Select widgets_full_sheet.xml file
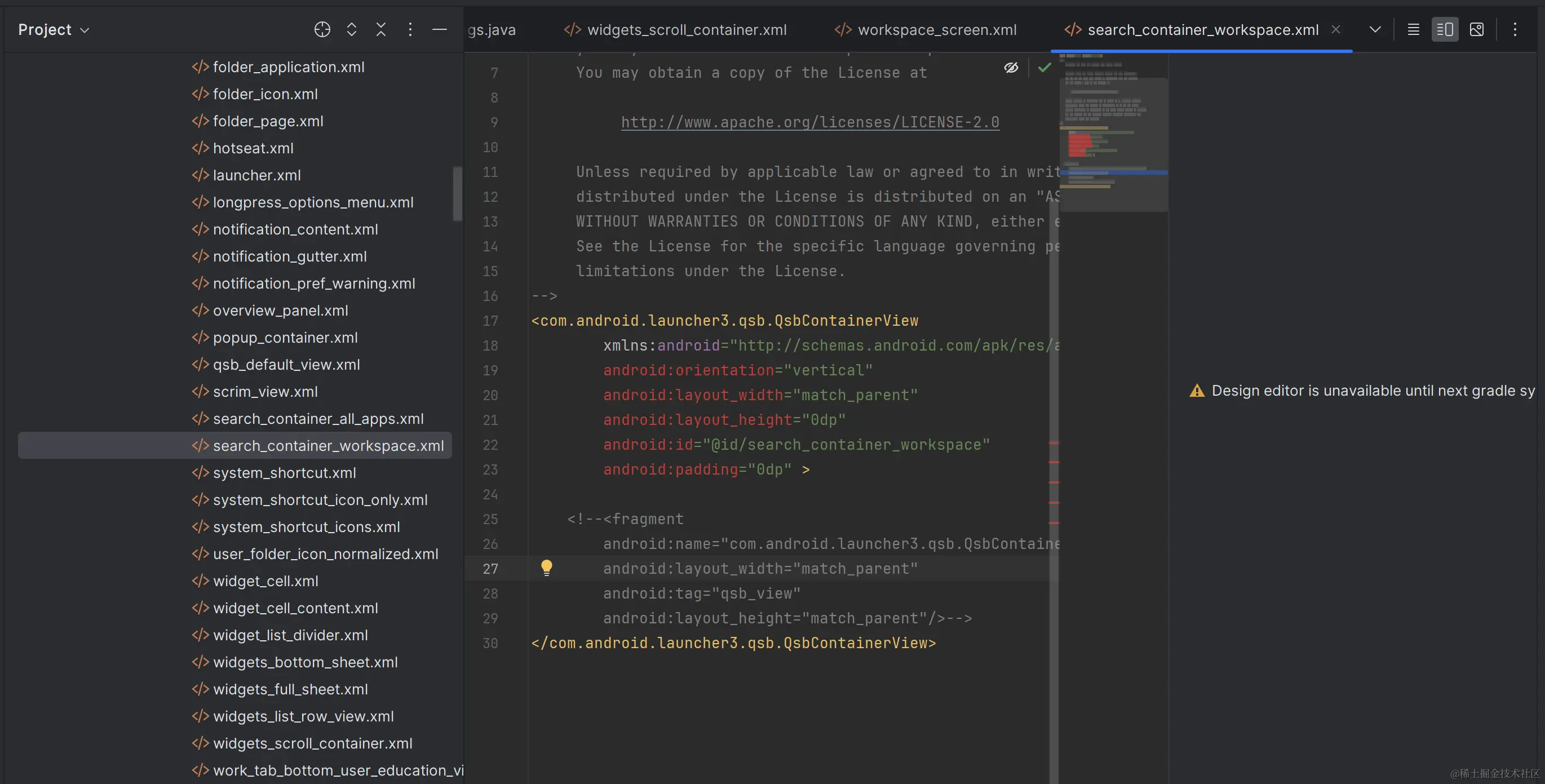The height and width of the screenshot is (784, 1545). pyautogui.click(x=280, y=689)
